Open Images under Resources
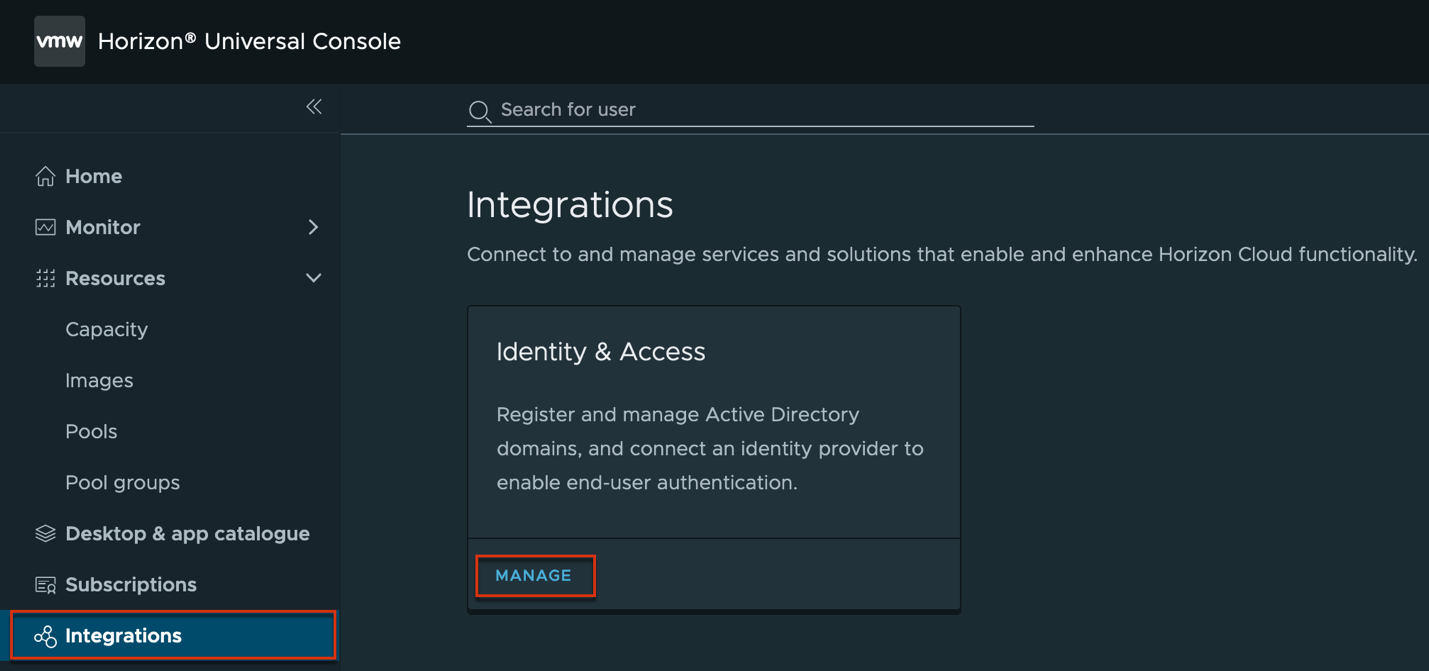 point(99,380)
